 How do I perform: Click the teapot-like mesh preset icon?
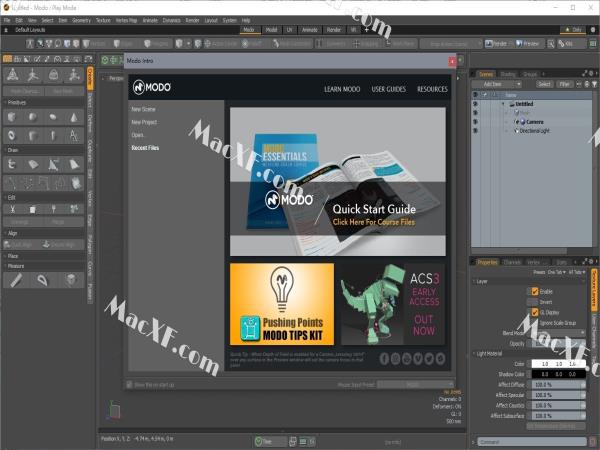pyautogui.click(x=53, y=75)
